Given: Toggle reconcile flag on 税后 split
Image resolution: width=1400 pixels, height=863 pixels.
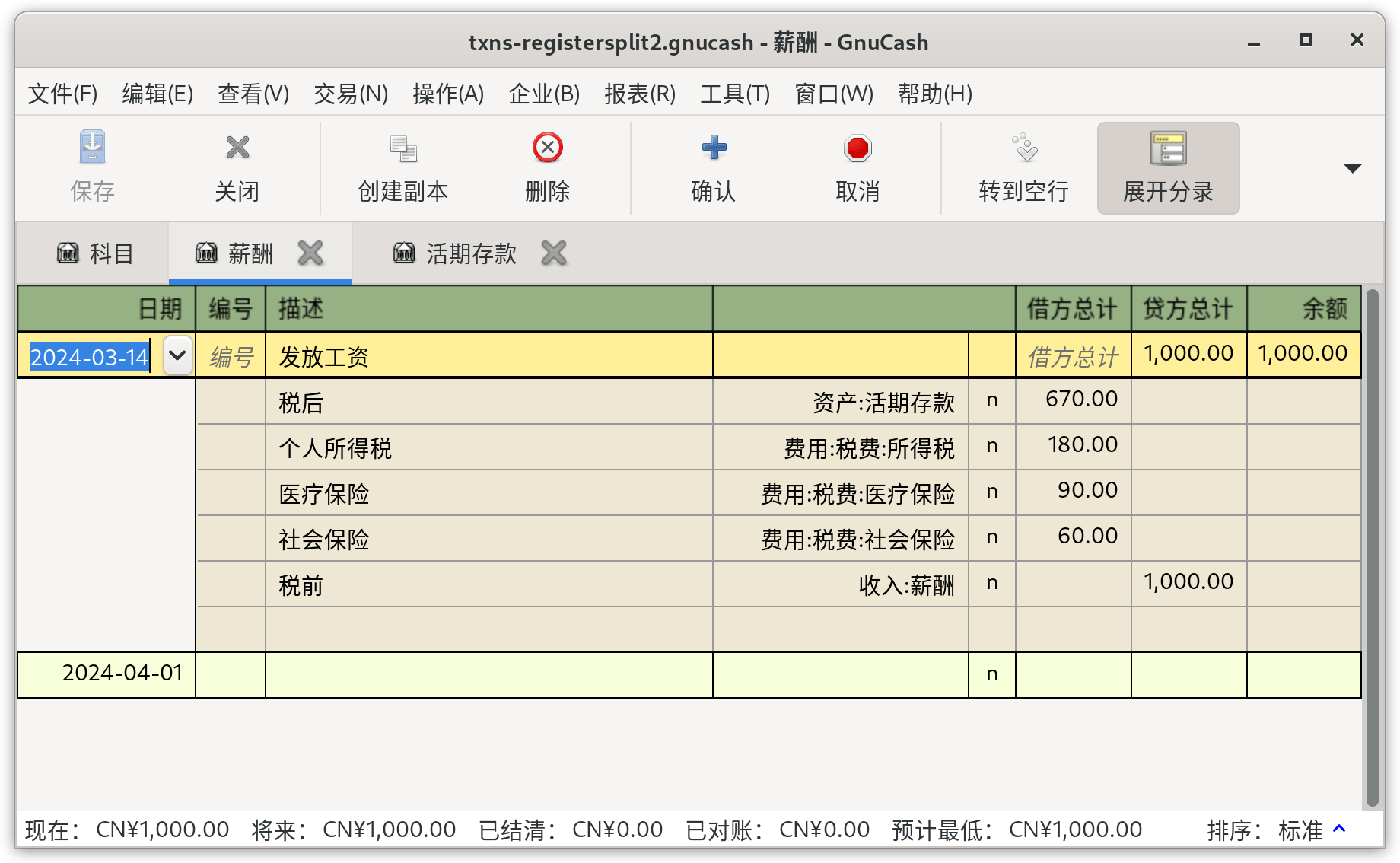Looking at the screenshot, I should coord(991,401).
